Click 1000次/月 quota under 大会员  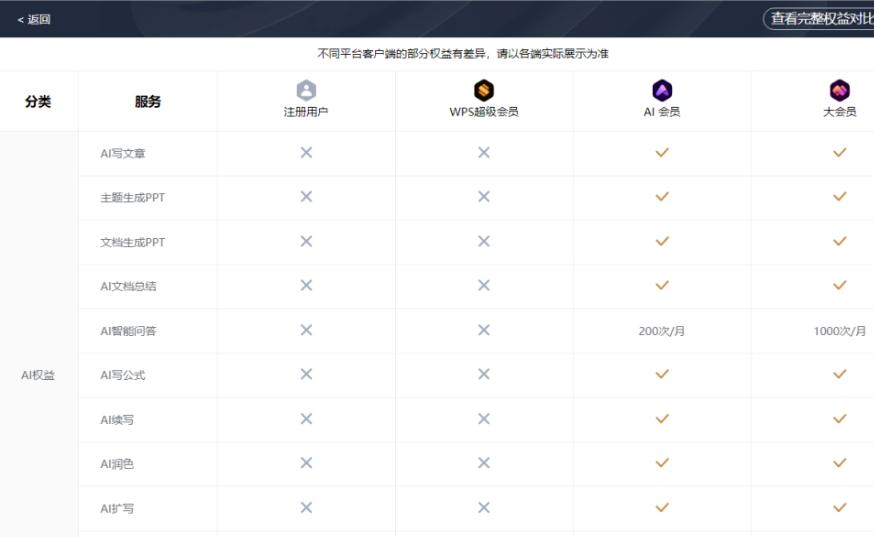(839, 331)
